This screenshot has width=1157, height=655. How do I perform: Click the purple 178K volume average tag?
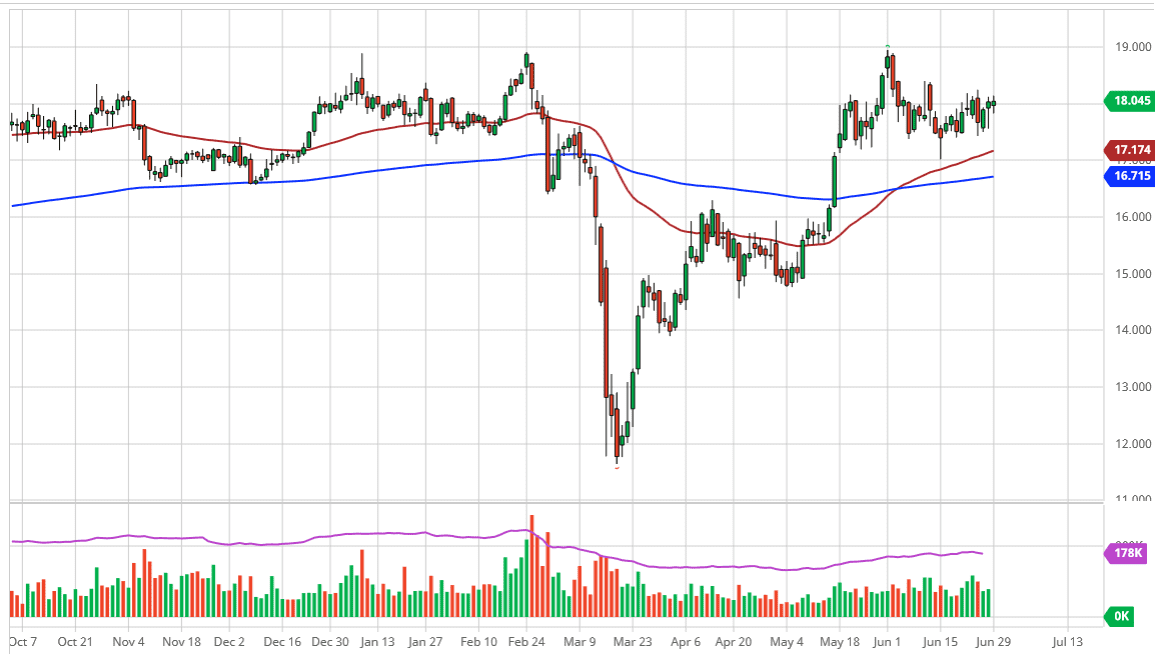(x=1128, y=554)
